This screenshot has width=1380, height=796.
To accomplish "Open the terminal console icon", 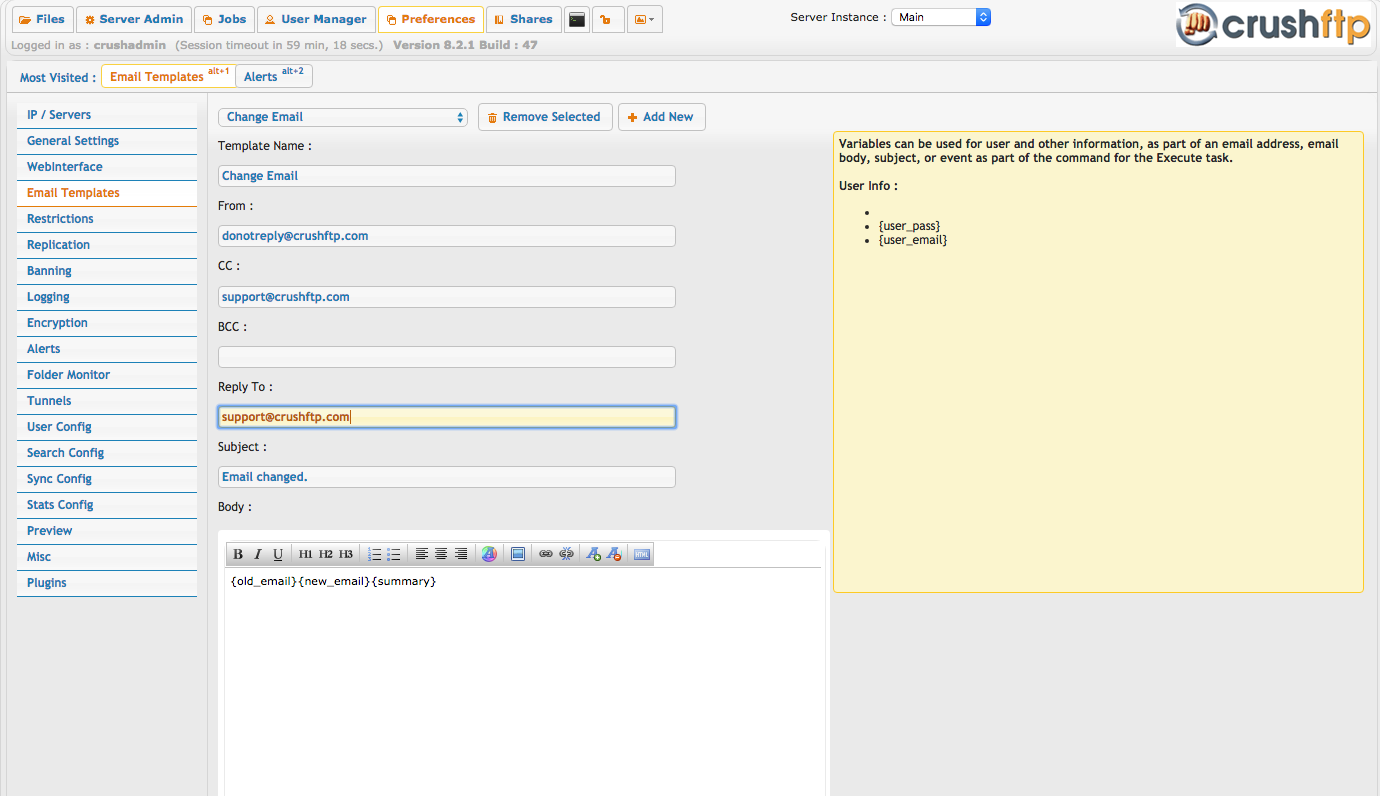I will point(576,19).
